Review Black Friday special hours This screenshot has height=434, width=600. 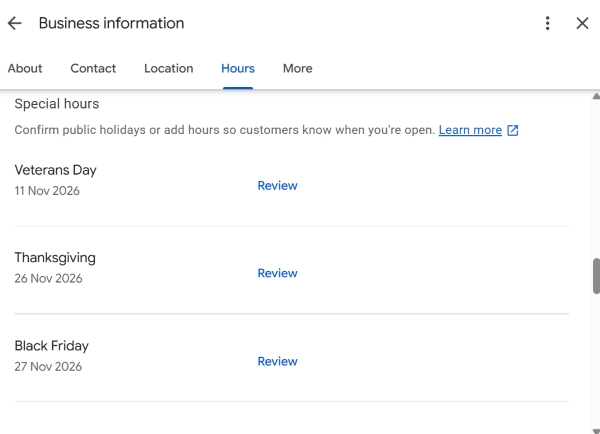tap(277, 361)
